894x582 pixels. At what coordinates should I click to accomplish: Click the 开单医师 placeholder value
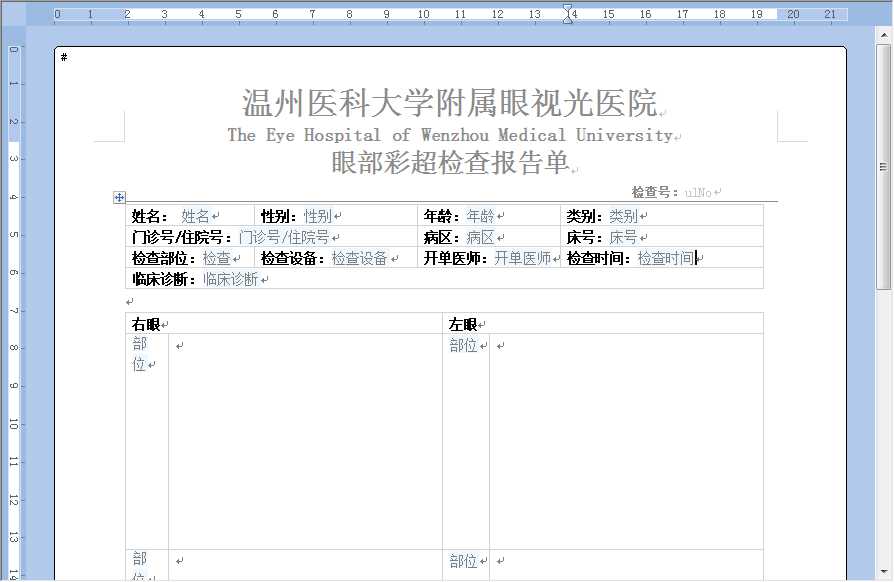522,258
